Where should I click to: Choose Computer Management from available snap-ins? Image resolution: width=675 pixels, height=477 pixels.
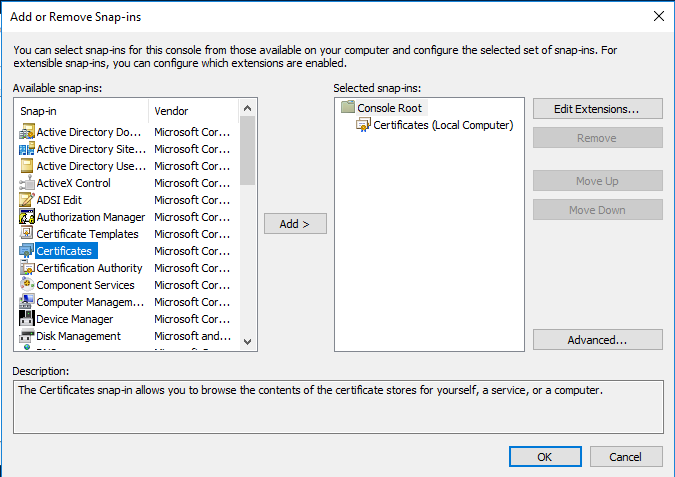[x=90, y=302]
